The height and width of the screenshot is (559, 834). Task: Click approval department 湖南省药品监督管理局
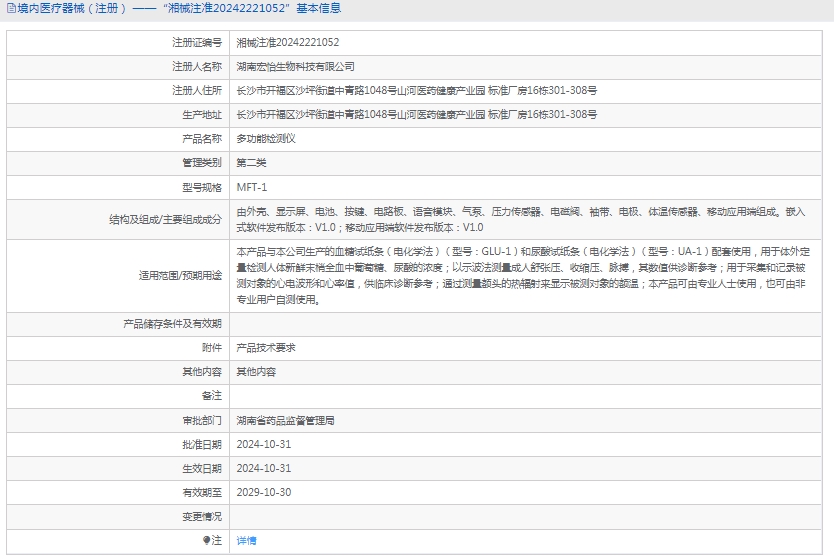[285, 420]
